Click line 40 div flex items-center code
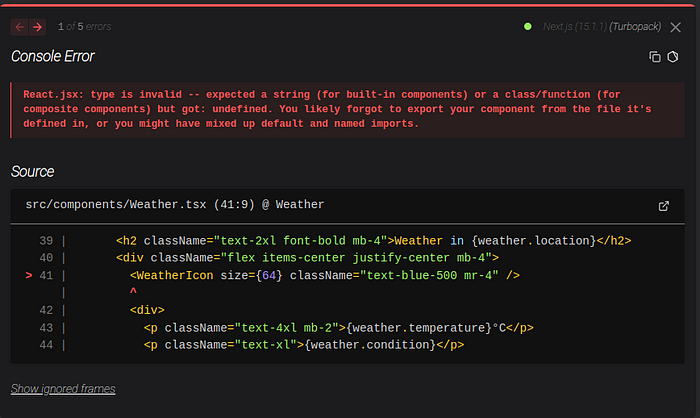700x418 pixels. point(307,258)
